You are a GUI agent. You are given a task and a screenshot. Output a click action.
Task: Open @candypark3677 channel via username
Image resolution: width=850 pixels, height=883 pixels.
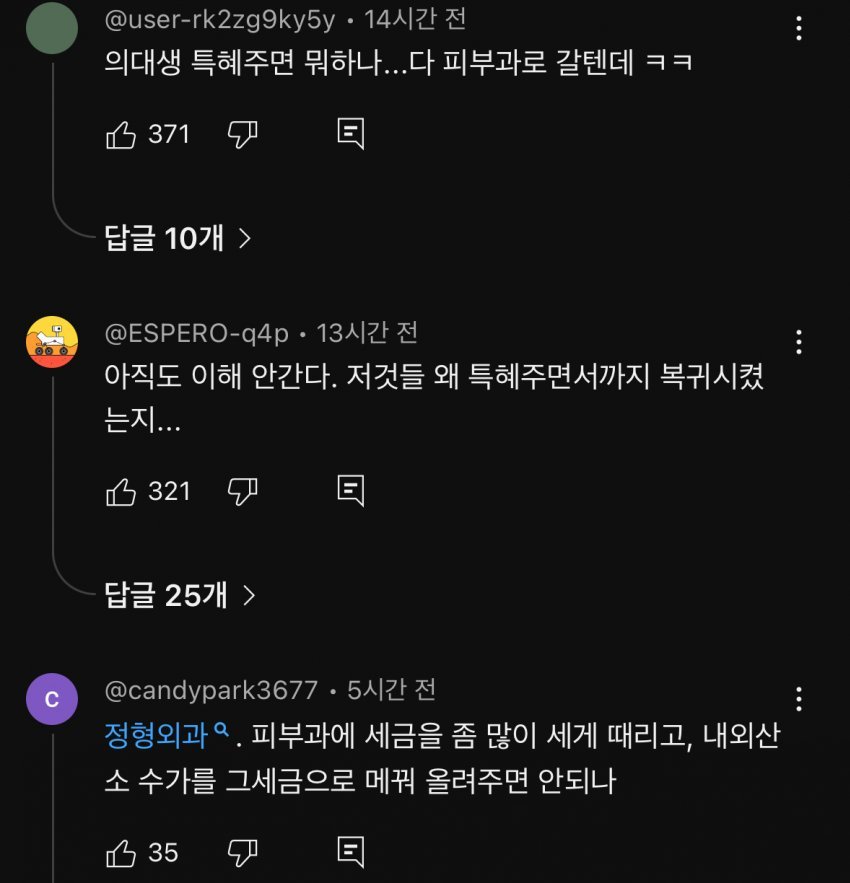(x=211, y=690)
